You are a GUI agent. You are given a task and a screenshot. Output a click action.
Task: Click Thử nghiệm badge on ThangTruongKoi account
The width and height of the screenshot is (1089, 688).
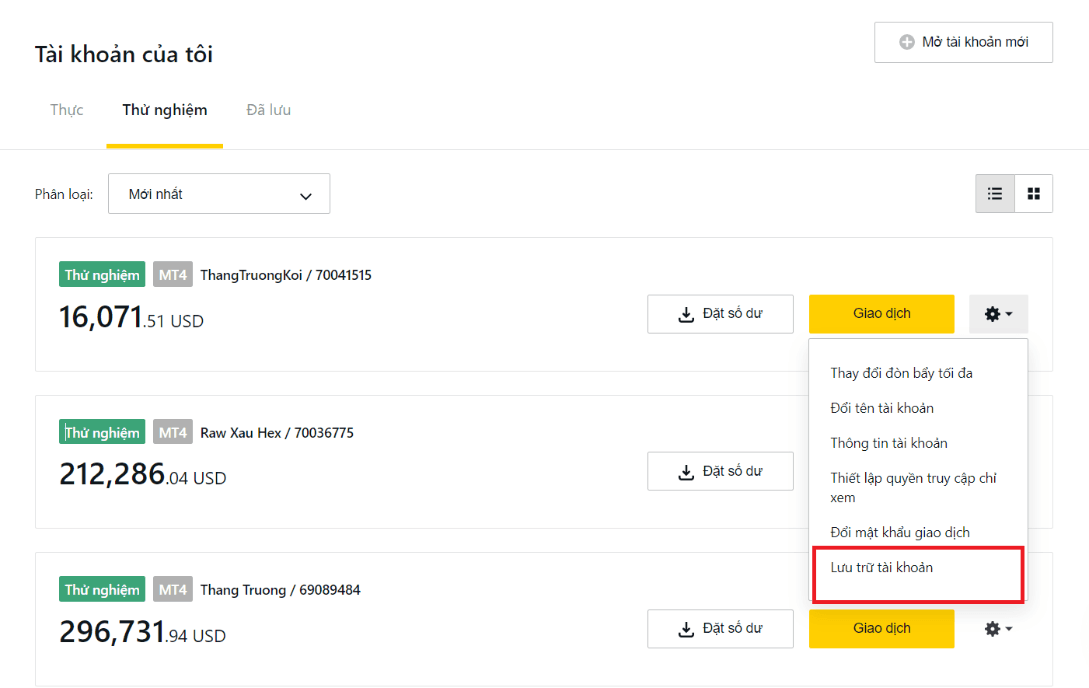[102, 275]
